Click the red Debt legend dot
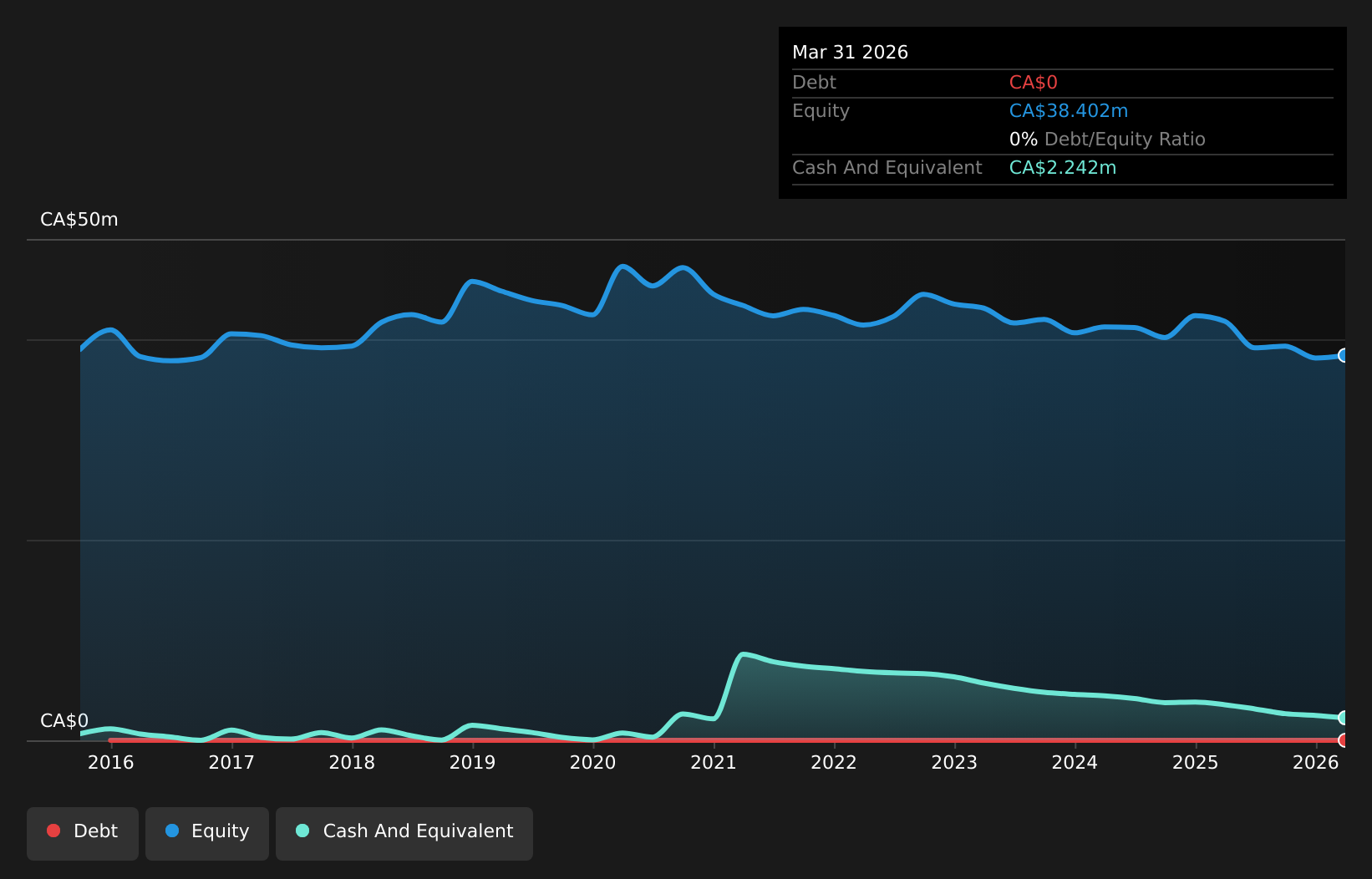1372x879 pixels. pyautogui.click(x=53, y=831)
